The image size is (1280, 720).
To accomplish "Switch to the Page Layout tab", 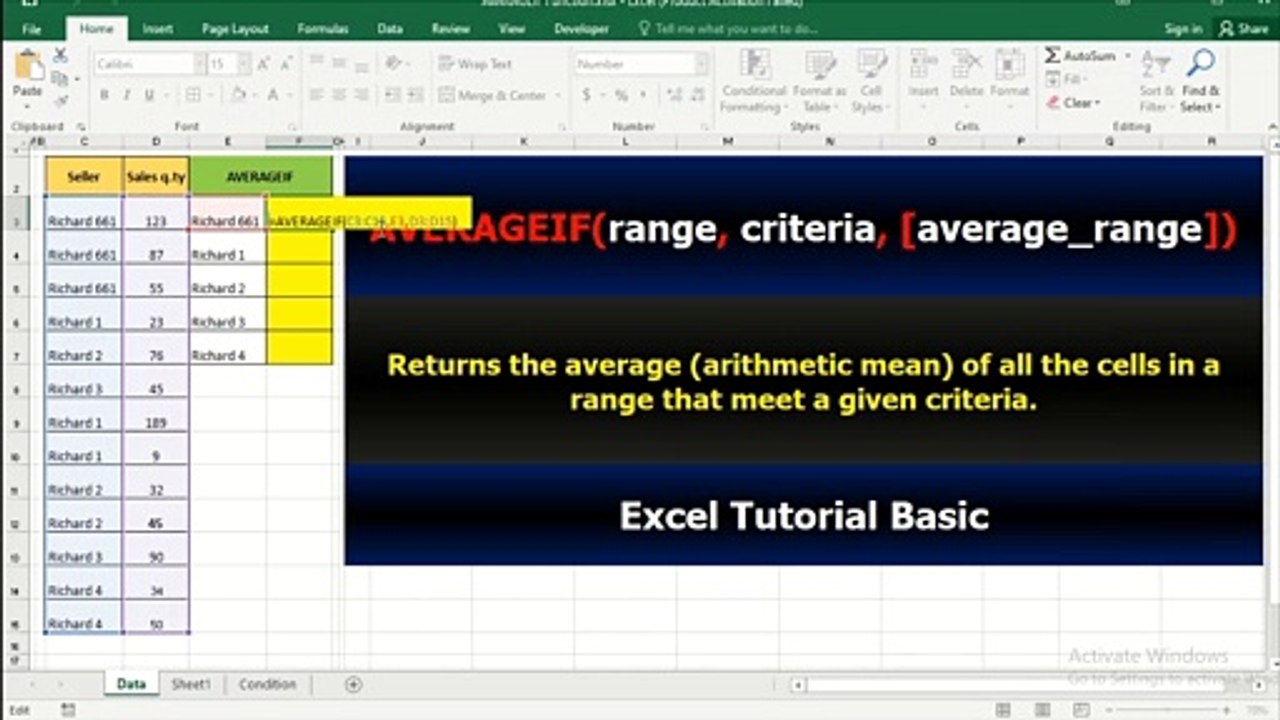I will tap(236, 29).
